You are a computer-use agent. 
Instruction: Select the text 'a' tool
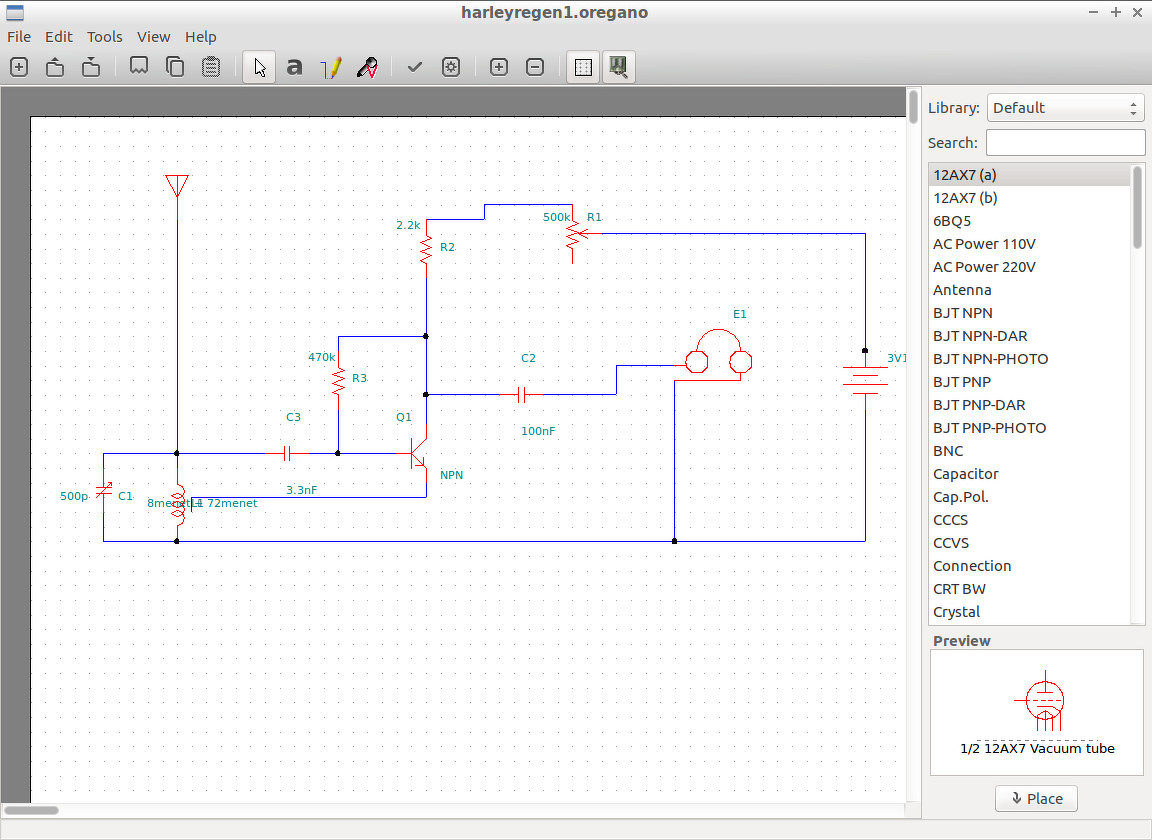pyautogui.click(x=295, y=67)
